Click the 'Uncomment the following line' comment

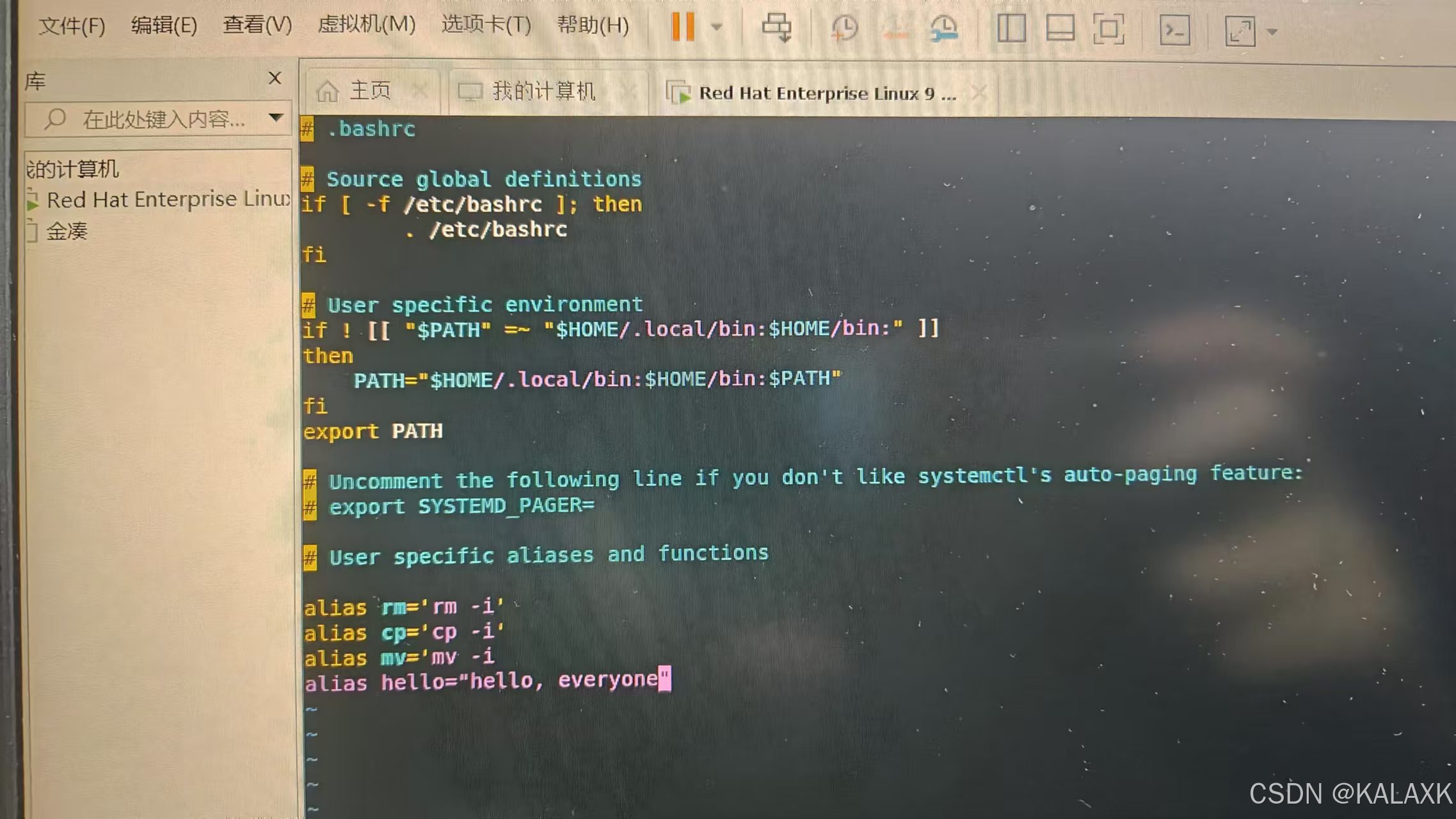tap(803, 477)
